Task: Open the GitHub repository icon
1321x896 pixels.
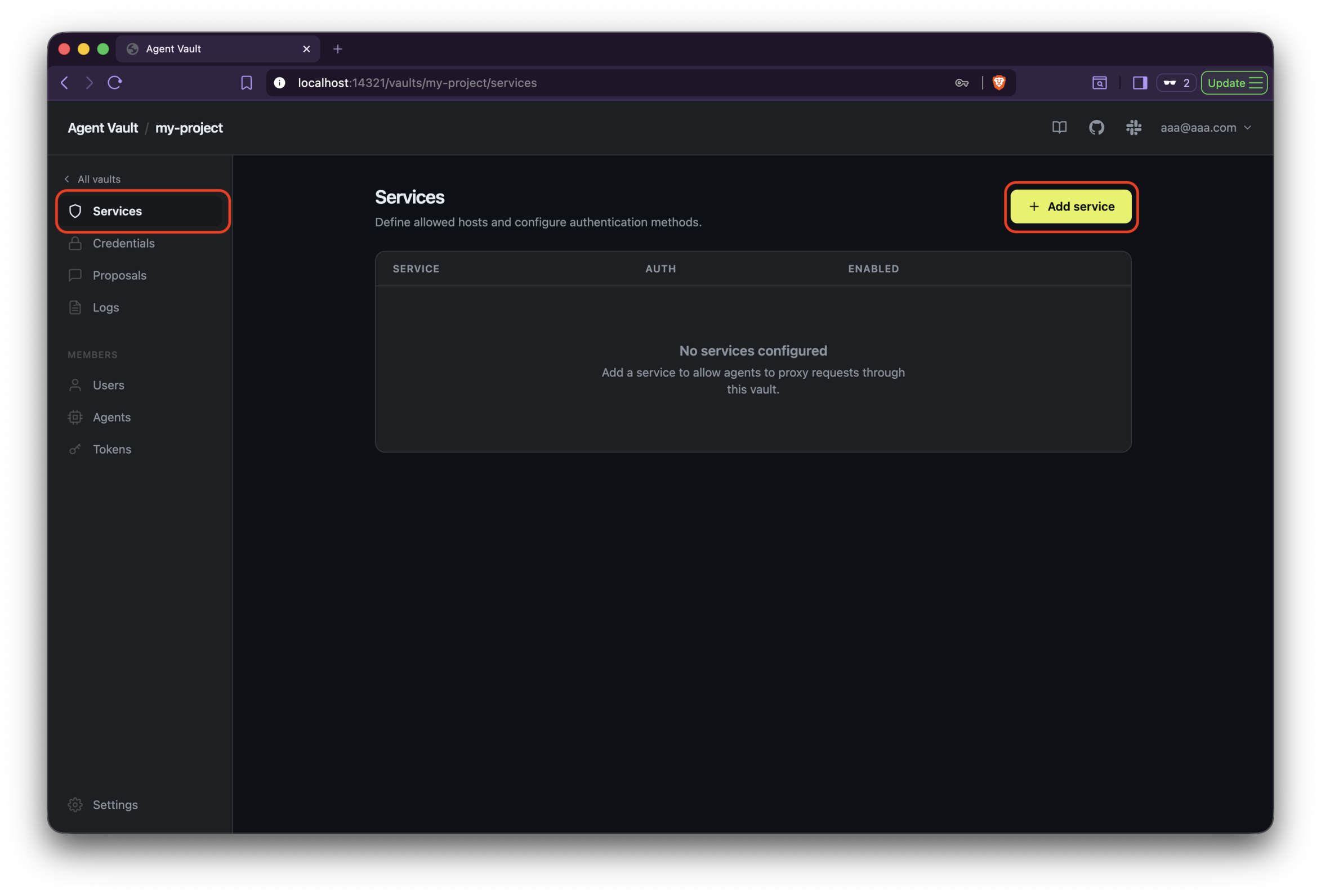Action: [1096, 127]
